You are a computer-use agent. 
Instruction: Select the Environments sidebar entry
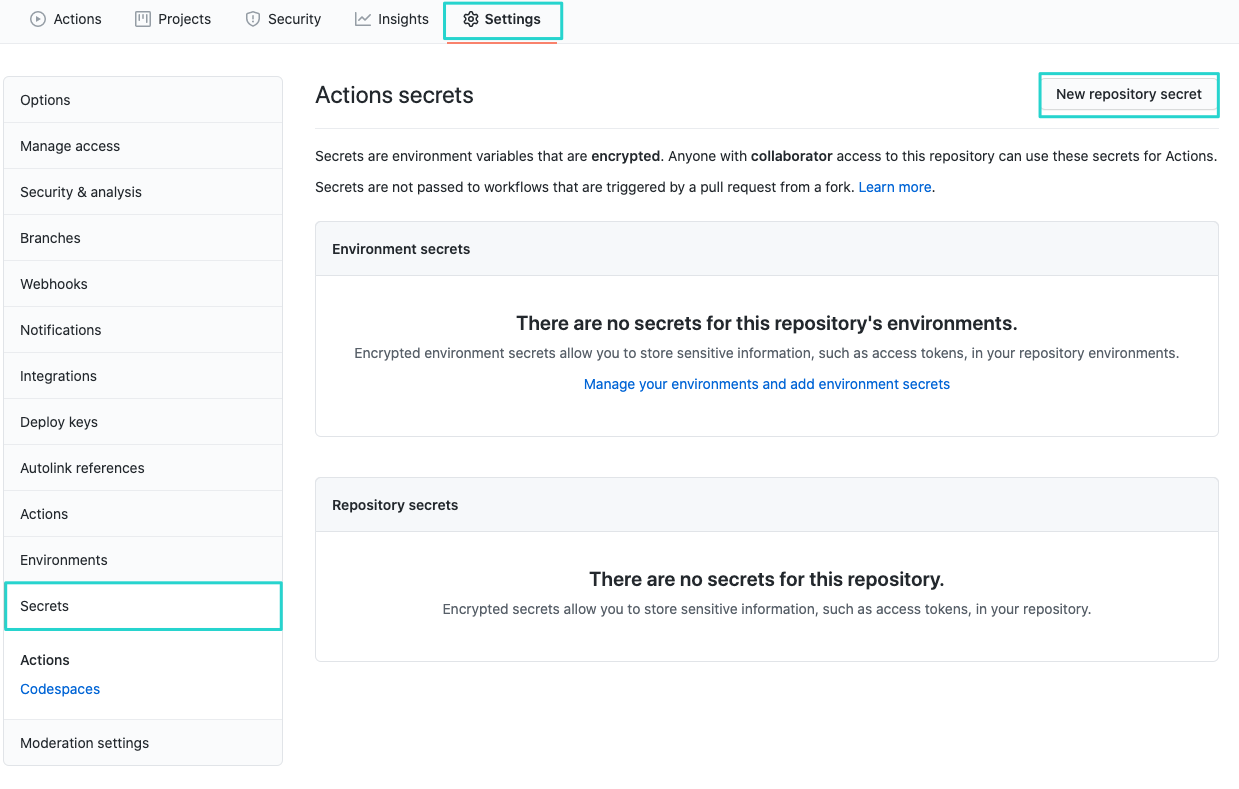62,559
